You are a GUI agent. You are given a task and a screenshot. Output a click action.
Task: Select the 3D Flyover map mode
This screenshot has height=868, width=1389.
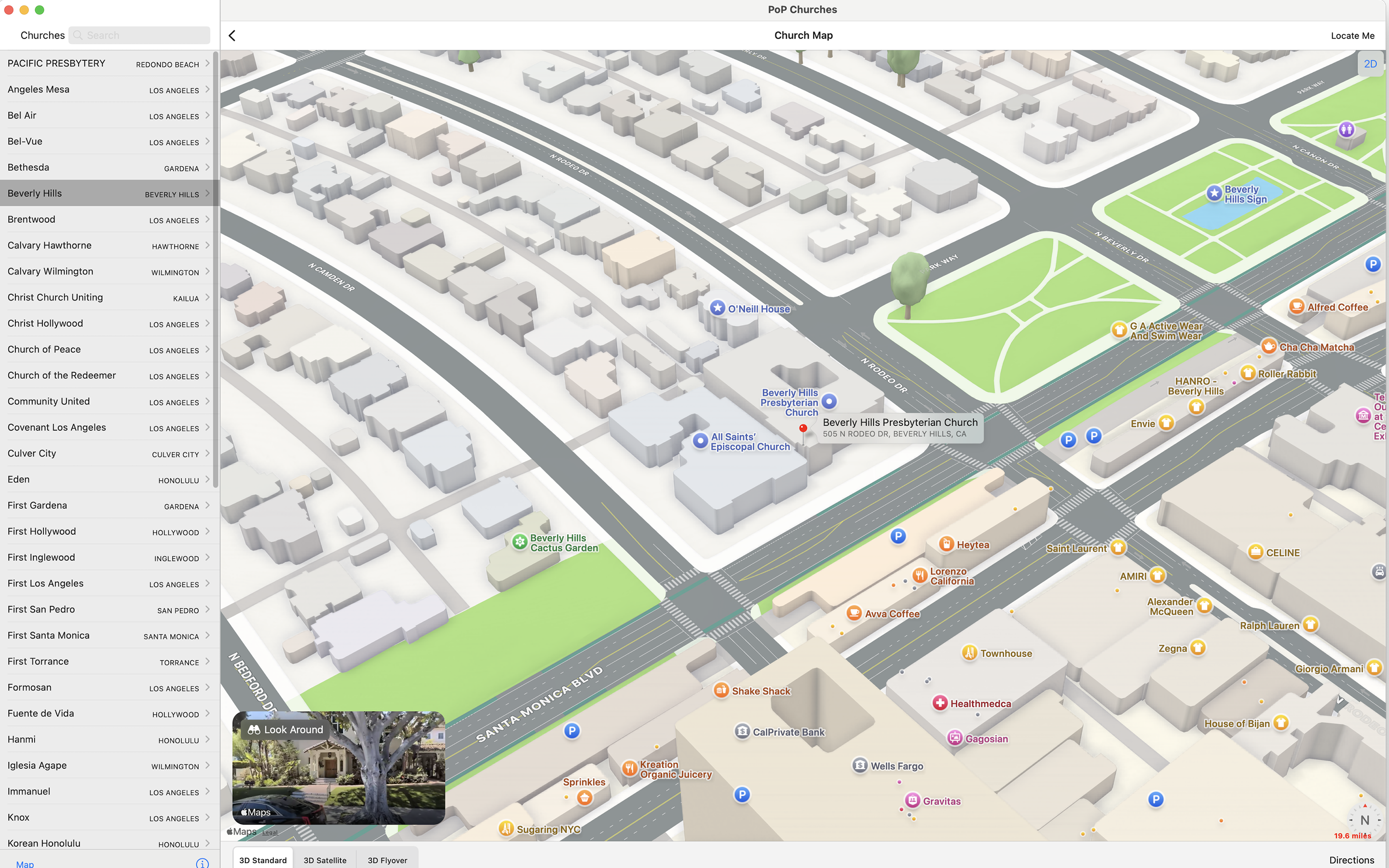[x=387, y=859]
